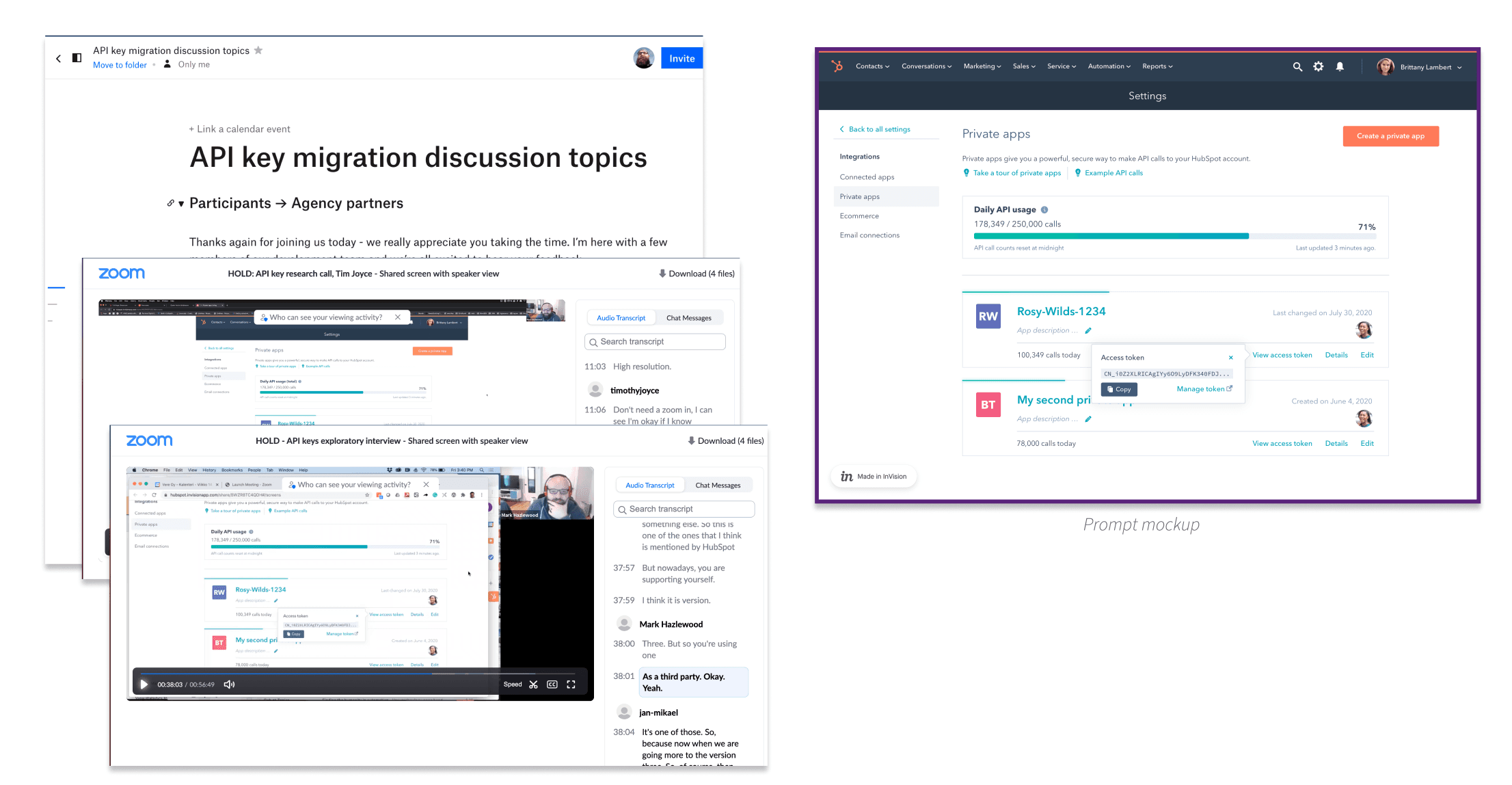This screenshot has height=785, width=1512.
Task: Click Create a private app button
Action: click(1390, 136)
